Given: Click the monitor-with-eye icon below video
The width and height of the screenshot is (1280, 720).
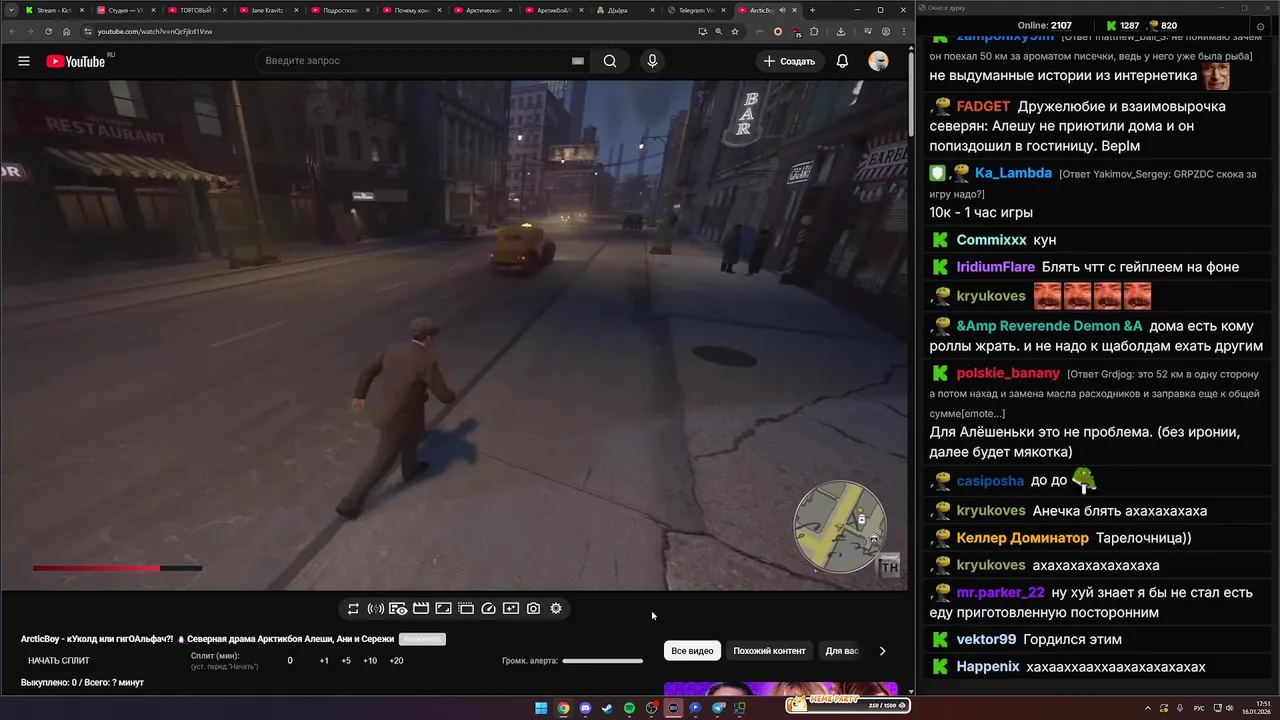Looking at the screenshot, I should [x=398, y=608].
